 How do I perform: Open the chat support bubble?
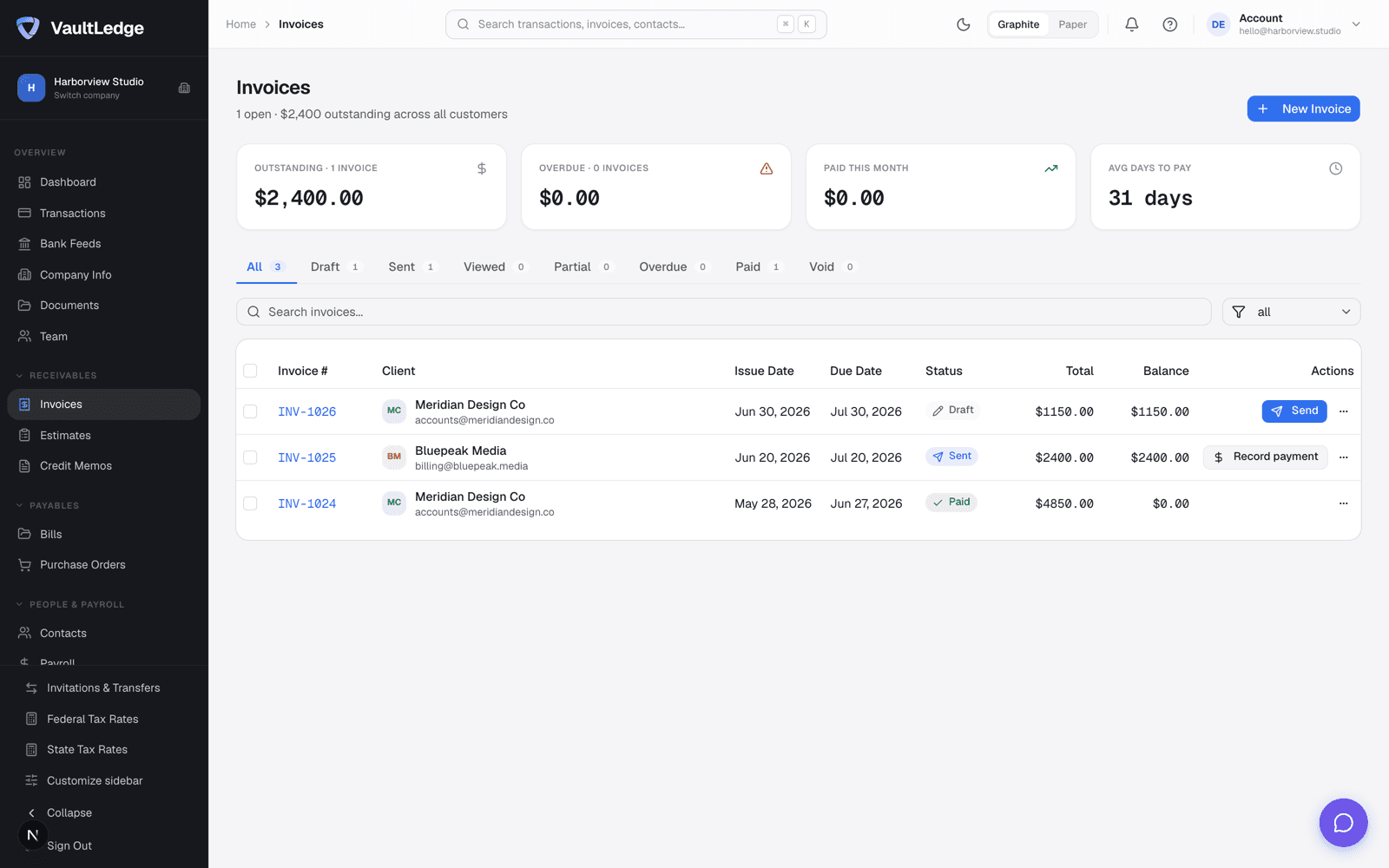(x=1343, y=822)
